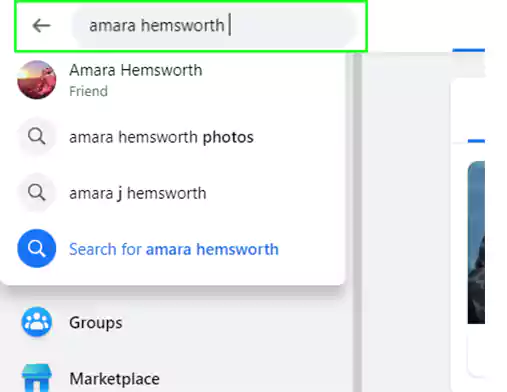Screen dimensions: 507x392
Task: Click the white card below the mountain photo
Action: pos(477,357)
